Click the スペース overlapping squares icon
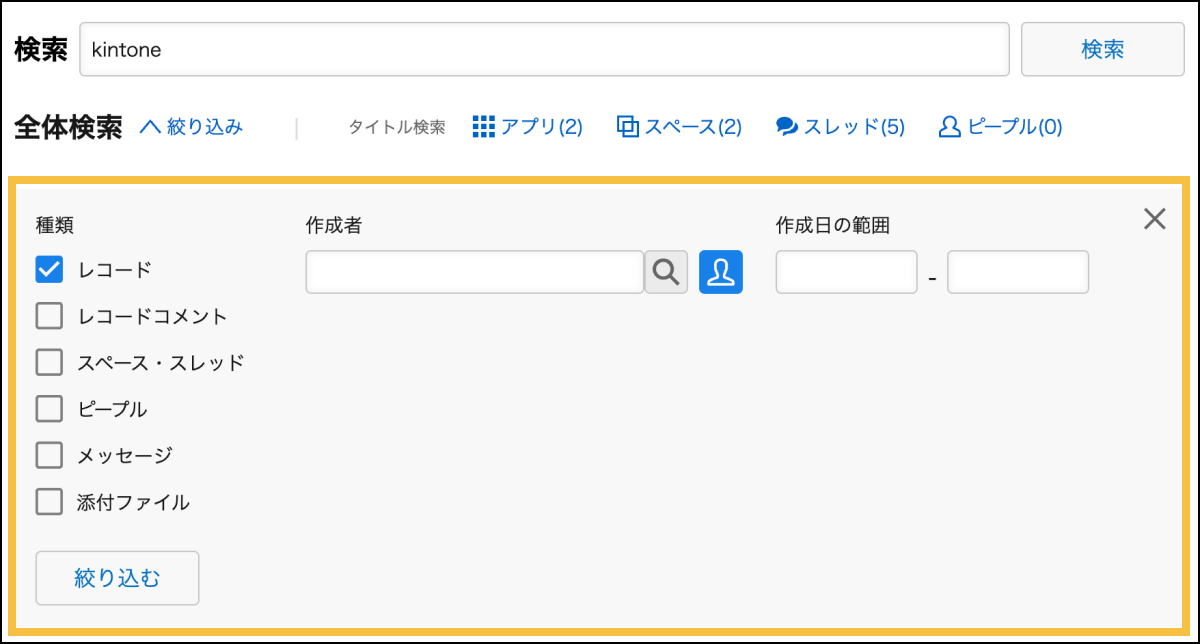The image size is (1200, 644). pos(628,127)
